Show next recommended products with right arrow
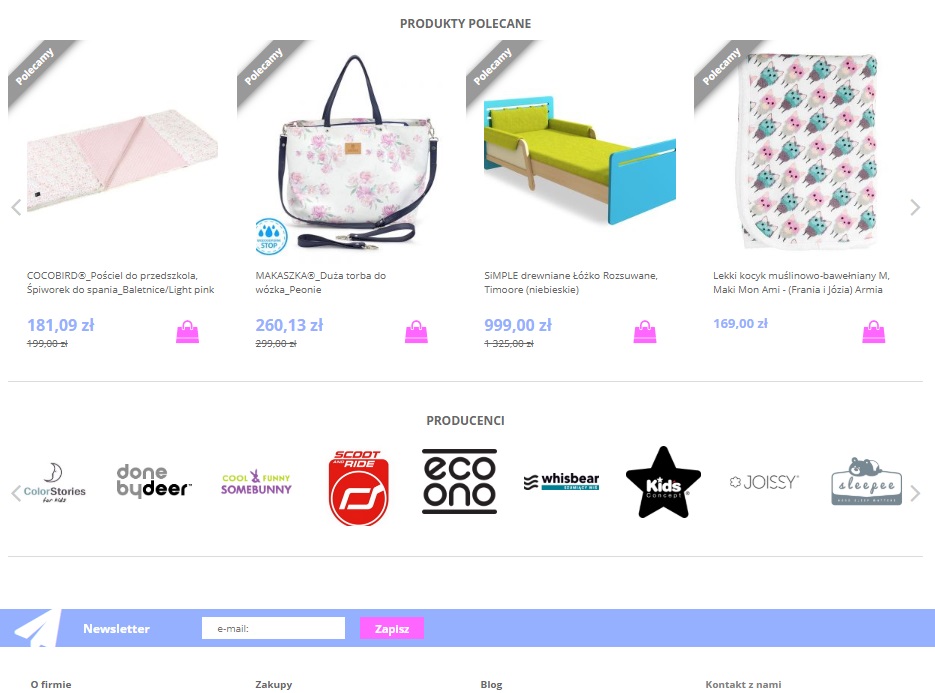Viewport: 935px width, 693px height. 915,208
